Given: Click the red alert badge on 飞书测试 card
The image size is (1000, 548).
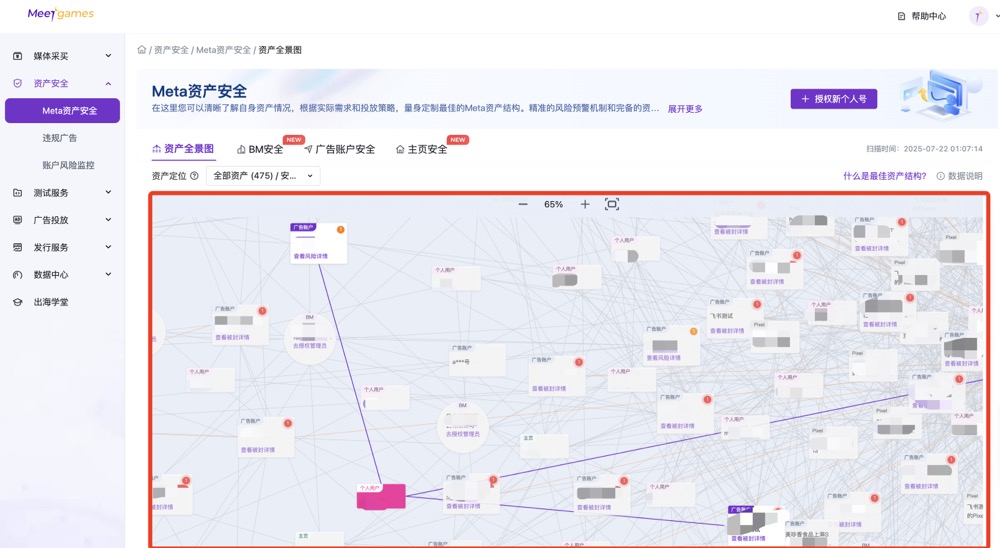Looking at the screenshot, I should pyautogui.click(x=757, y=304).
